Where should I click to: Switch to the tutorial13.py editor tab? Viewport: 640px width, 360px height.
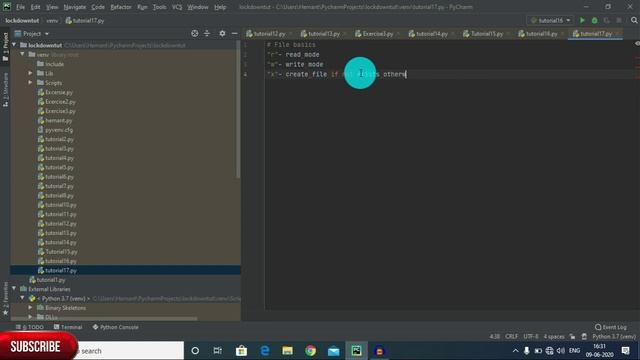[324, 34]
